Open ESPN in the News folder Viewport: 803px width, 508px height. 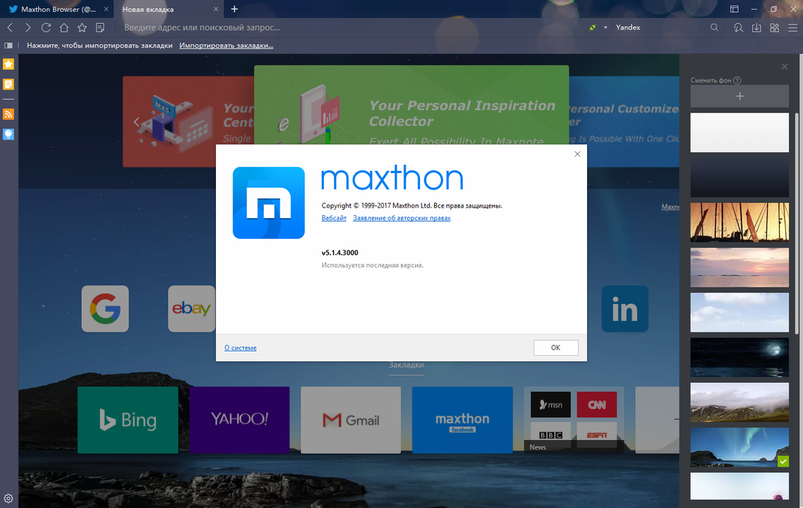point(597,434)
